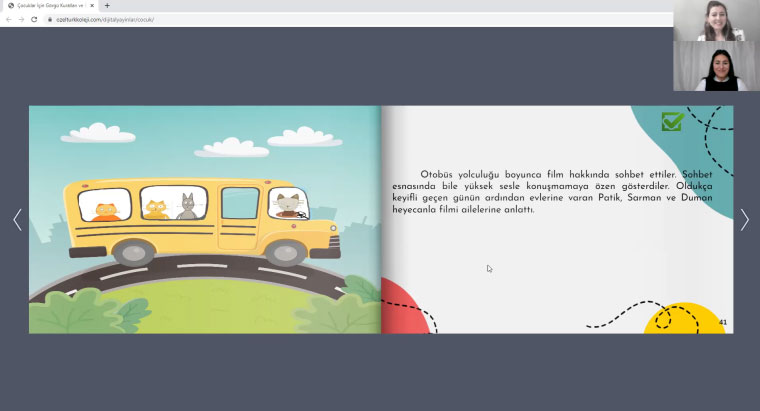
Task: Click the browser forward arrow
Action: pyautogui.click(x=20, y=19)
